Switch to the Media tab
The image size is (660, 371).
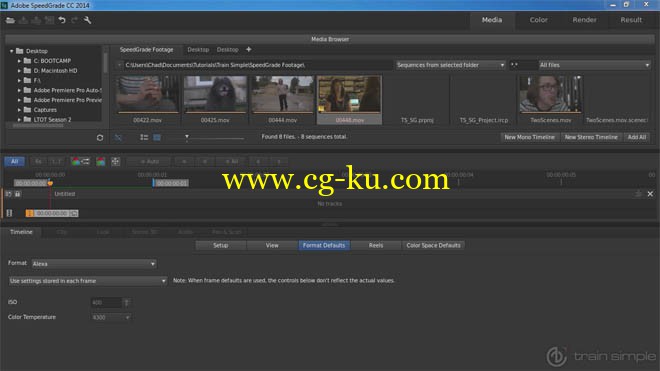click(492, 20)
